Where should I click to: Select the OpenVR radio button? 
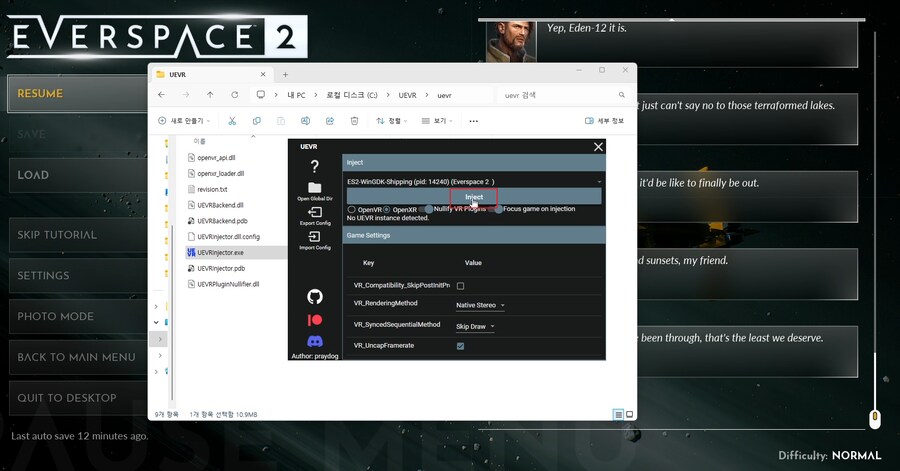pyautogui.click(x=351, y=209)
